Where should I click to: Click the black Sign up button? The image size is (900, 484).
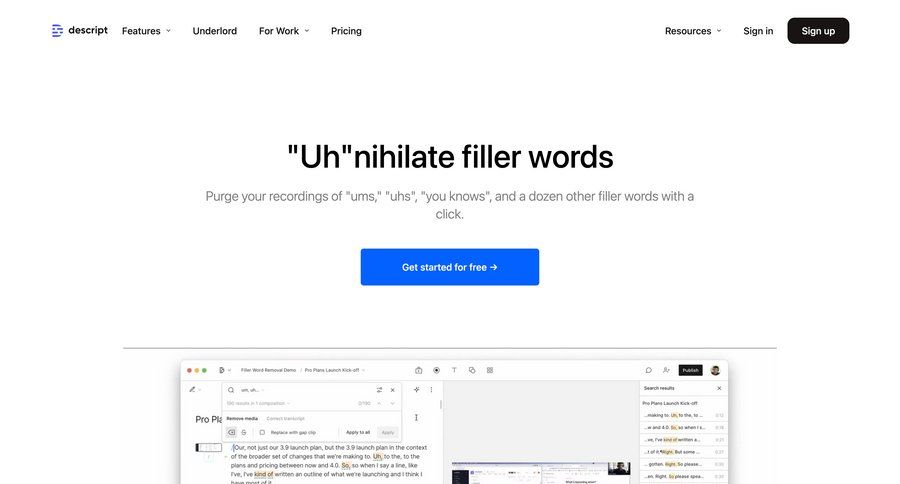pos(818,31)
